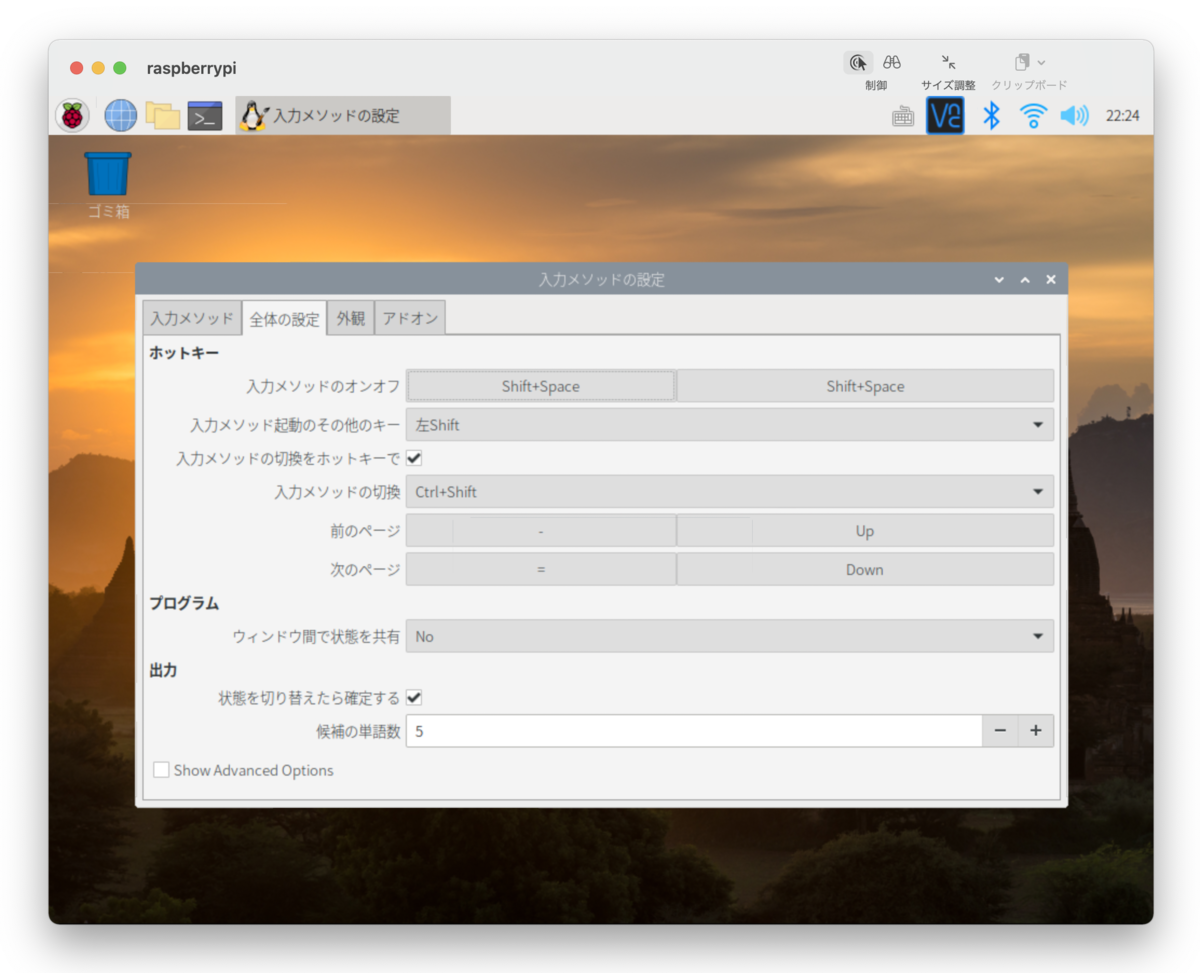Launch the web browser from the taskbar

120,115
